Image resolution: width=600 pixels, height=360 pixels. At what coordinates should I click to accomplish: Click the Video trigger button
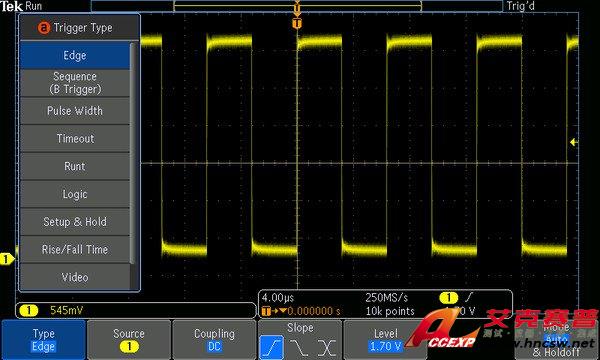75,277
